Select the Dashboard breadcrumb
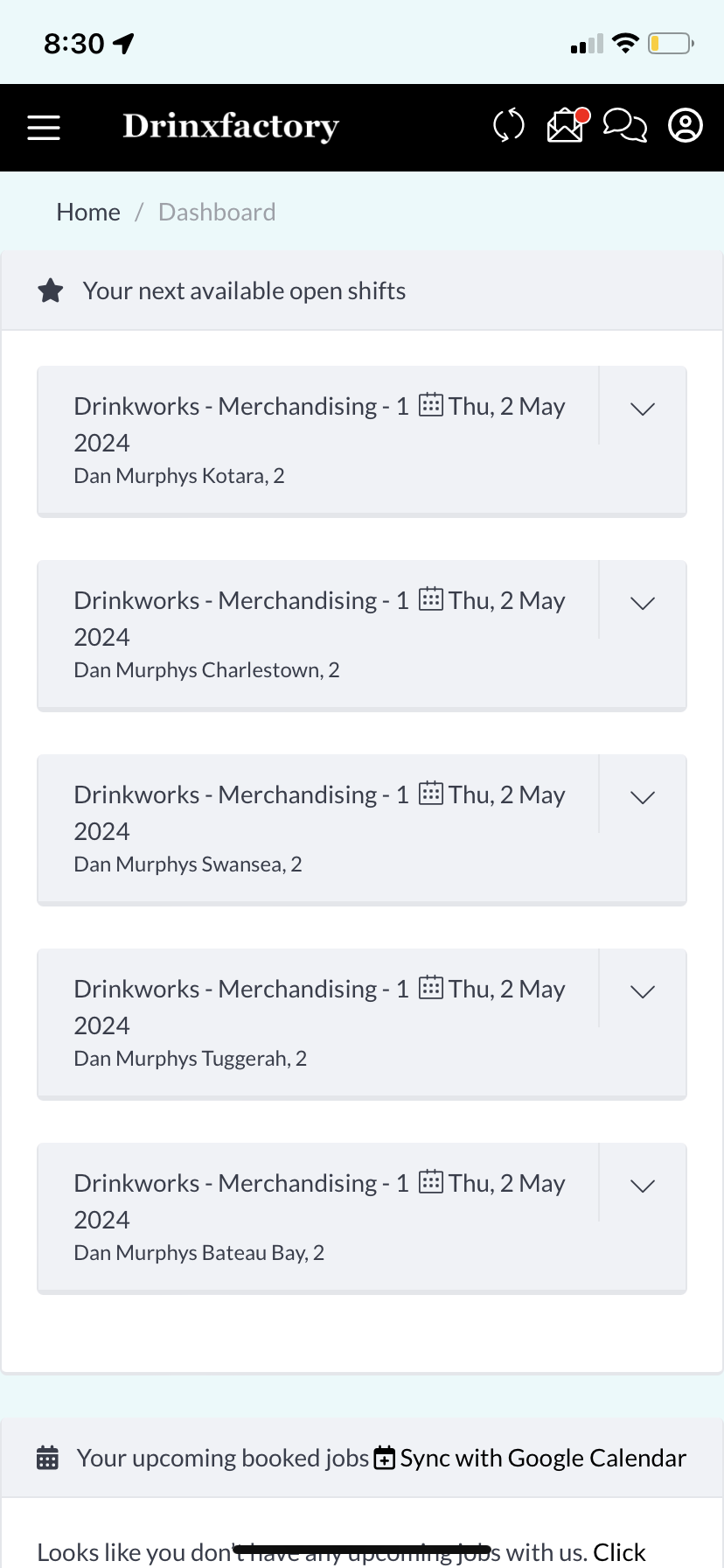 [x=217, y=212]
